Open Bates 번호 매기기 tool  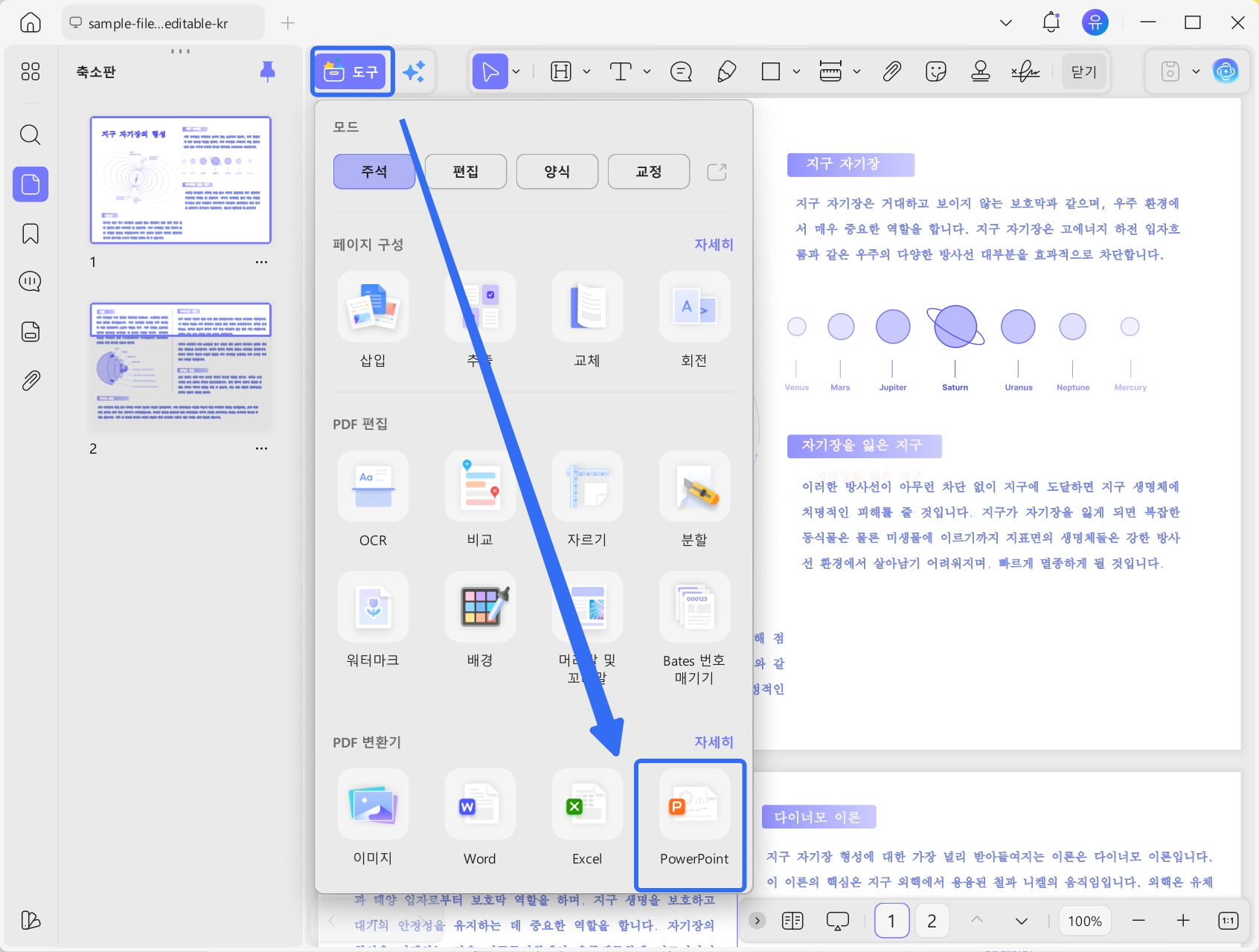[694, 629]
